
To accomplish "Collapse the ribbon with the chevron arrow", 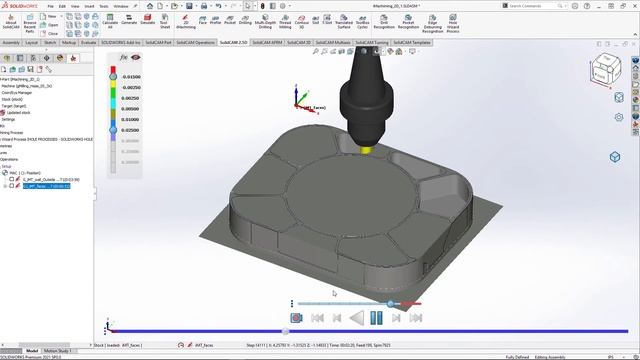I will point(635,34).
